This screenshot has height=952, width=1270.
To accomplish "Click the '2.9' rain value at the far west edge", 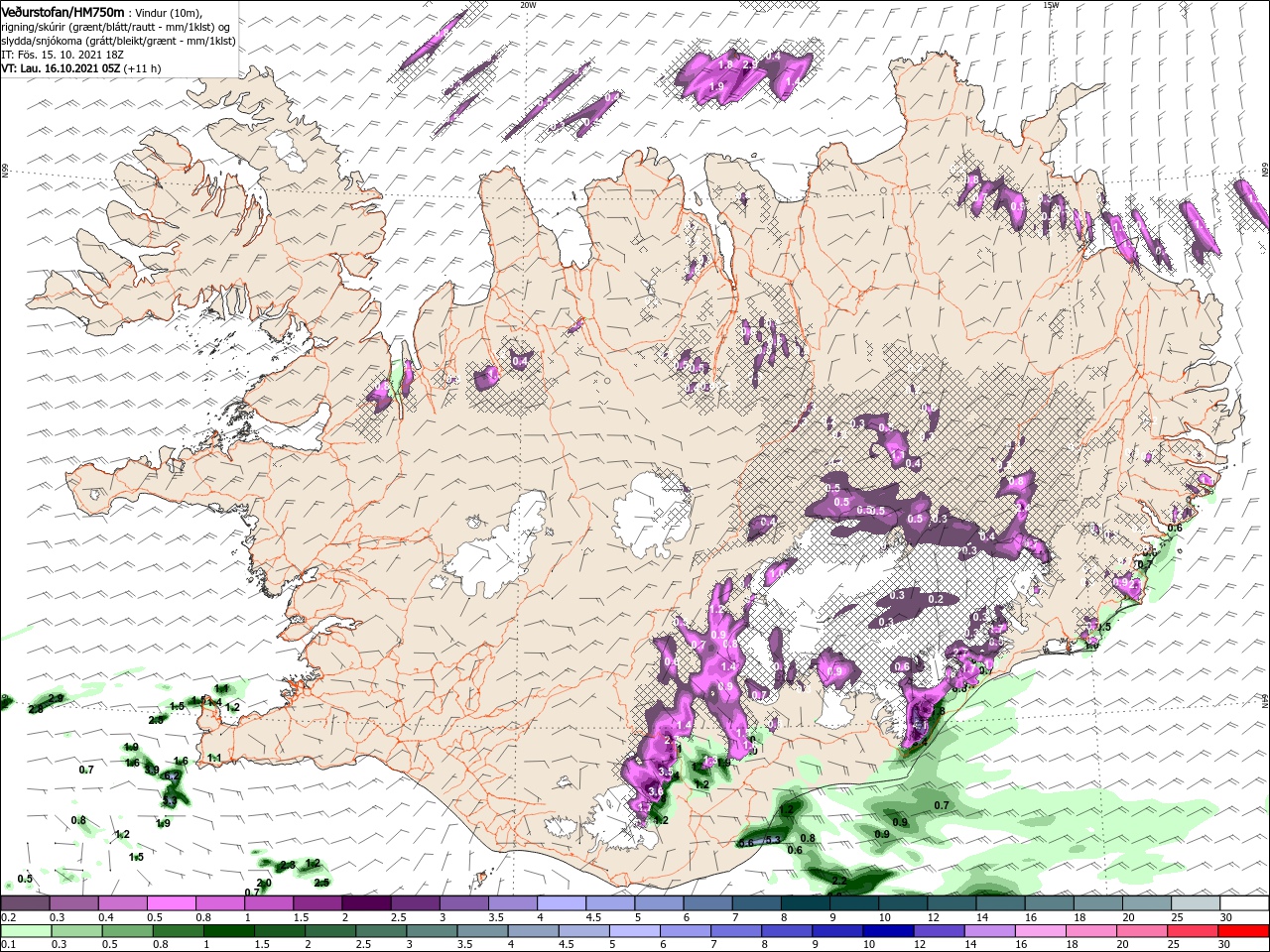I will click(x=56, y=699).
